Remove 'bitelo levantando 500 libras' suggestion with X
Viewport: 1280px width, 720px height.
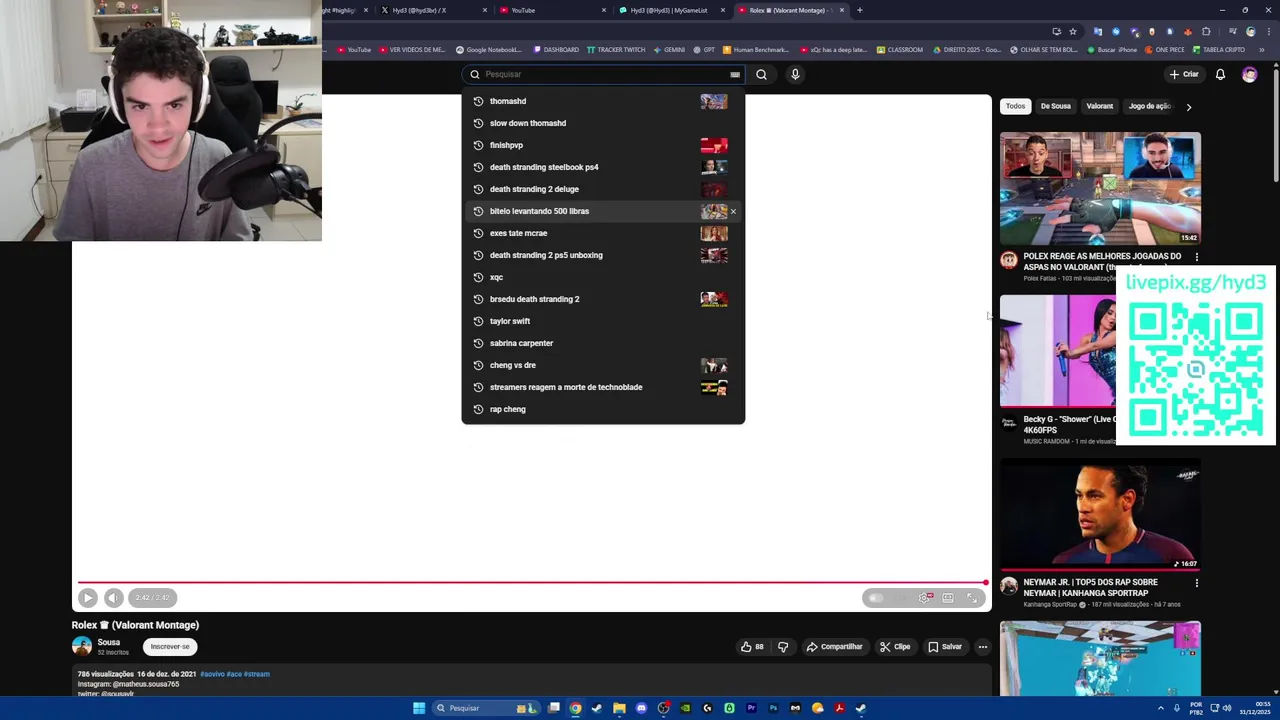[733, 211]
